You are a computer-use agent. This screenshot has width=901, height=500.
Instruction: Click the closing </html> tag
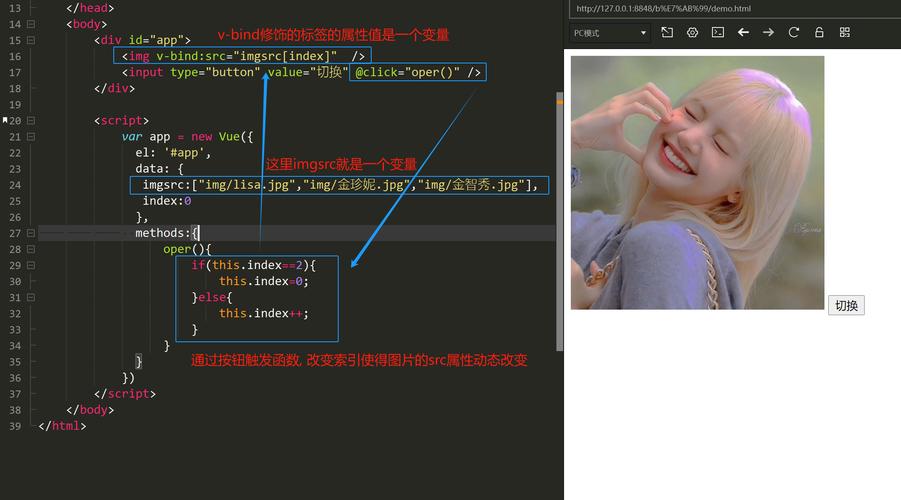62,426
